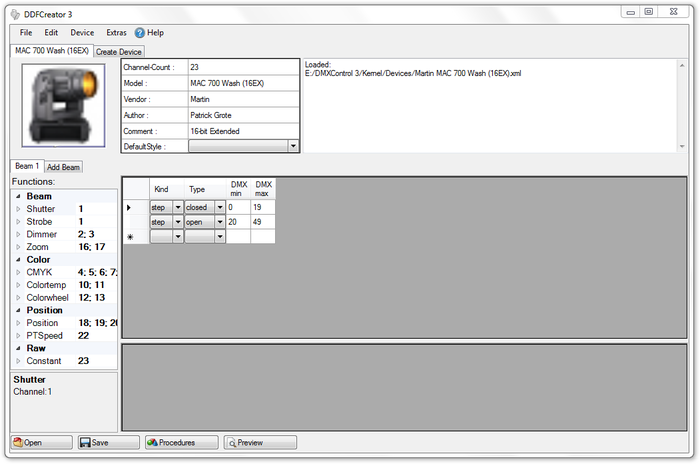
Task: Expand the CMYK color function
Action: pyautogui.click(x=18, y=272)
